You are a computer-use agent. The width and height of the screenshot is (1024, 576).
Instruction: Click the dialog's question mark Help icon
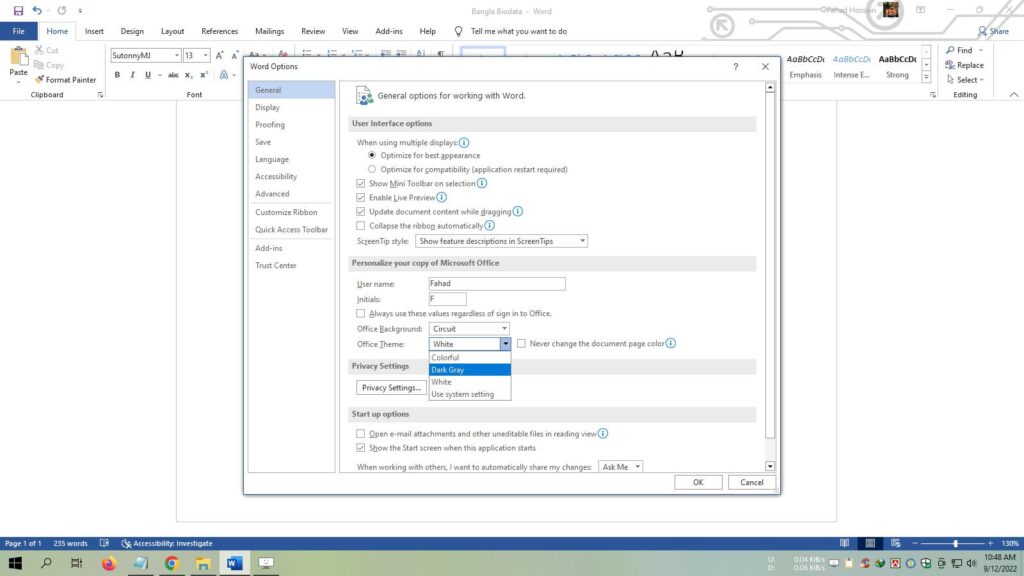736,66
